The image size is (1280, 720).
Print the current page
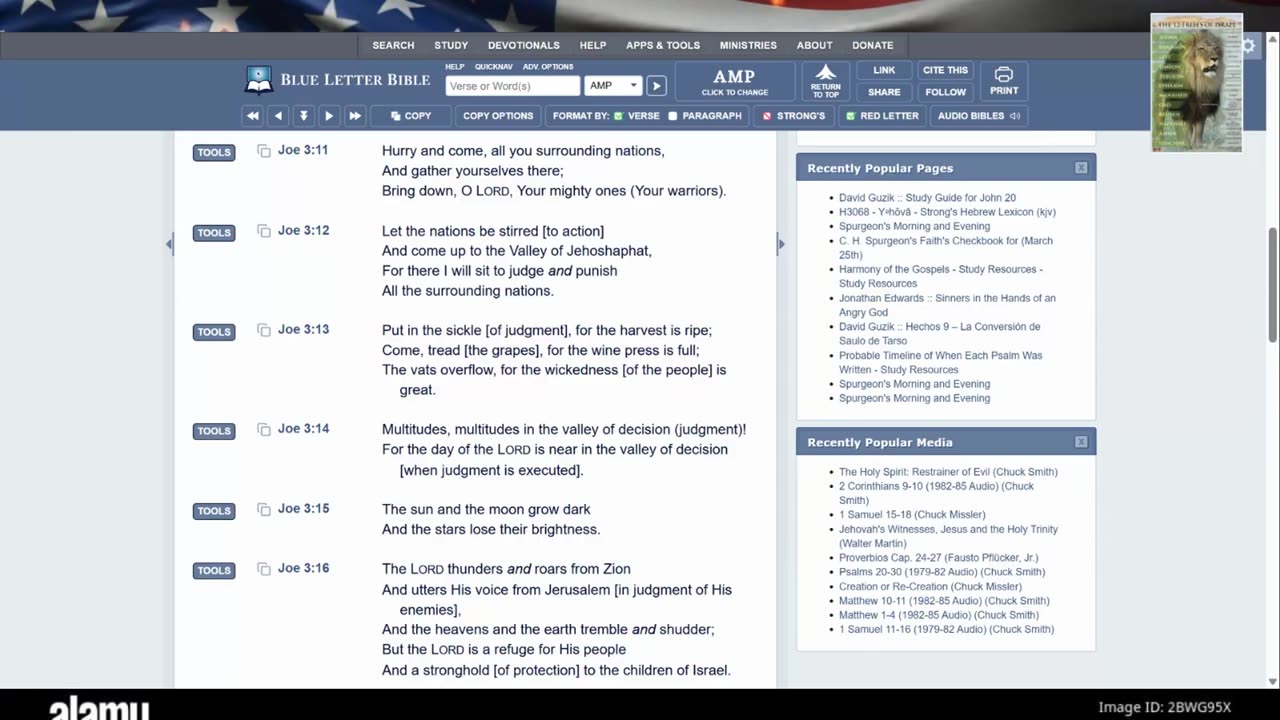[x=1004, y=81]
